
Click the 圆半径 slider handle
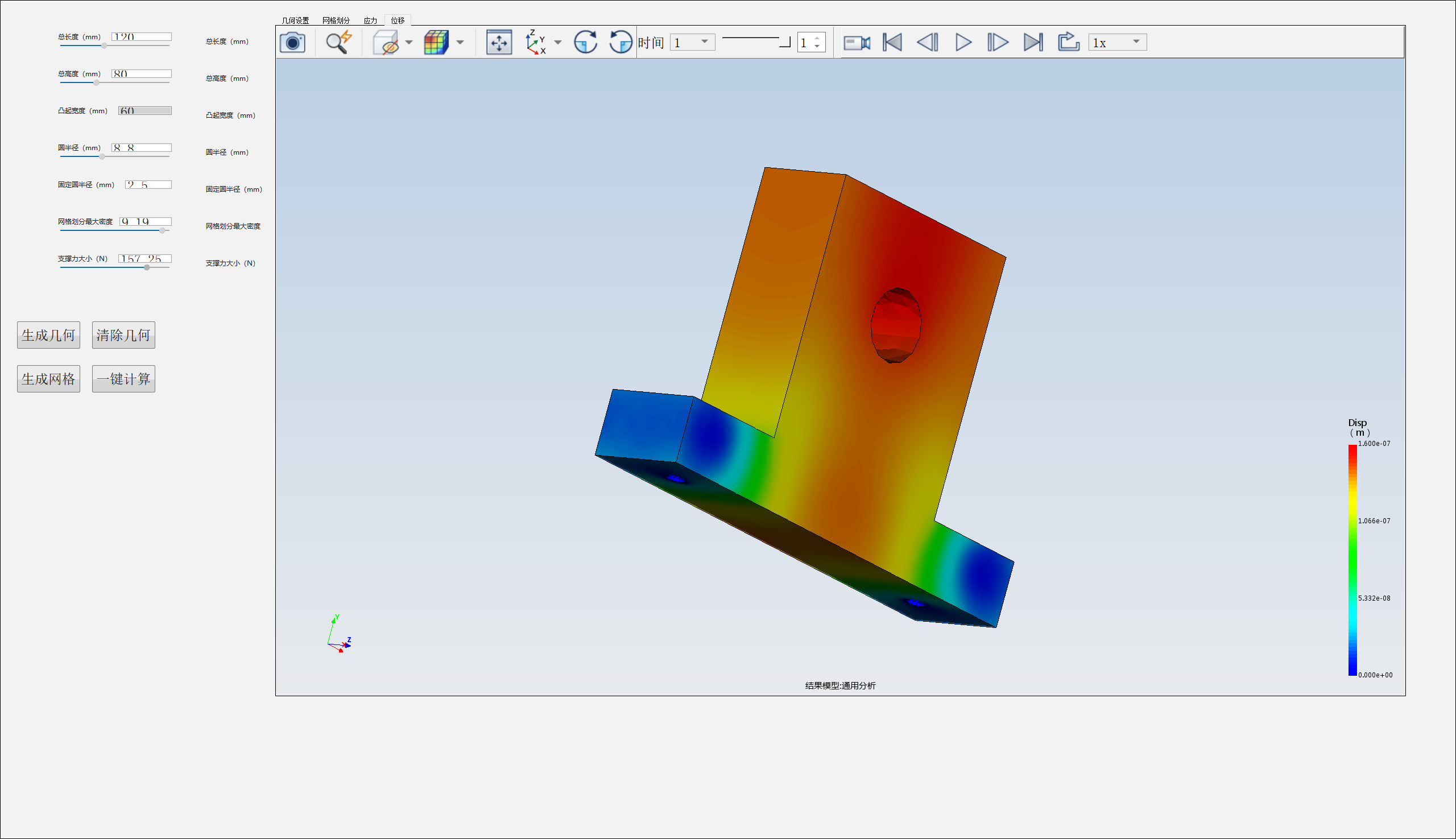tap(102, 156)
